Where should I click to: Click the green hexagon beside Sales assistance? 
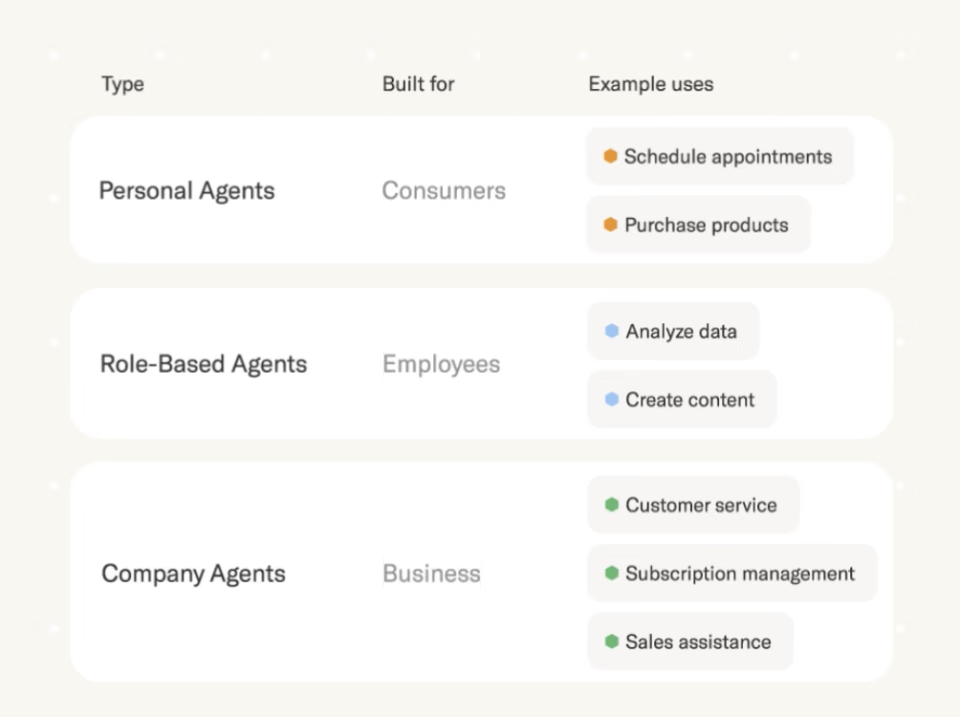(611, 641)
